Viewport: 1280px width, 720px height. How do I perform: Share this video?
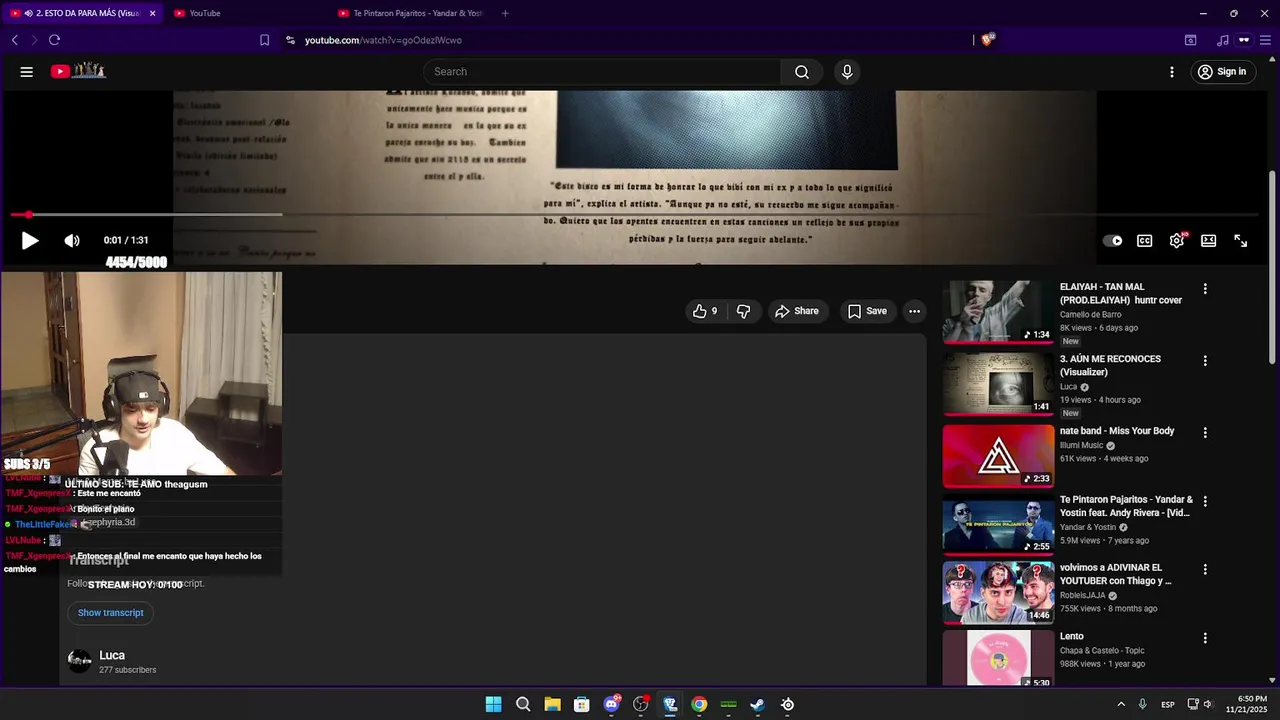coord(797,311)
